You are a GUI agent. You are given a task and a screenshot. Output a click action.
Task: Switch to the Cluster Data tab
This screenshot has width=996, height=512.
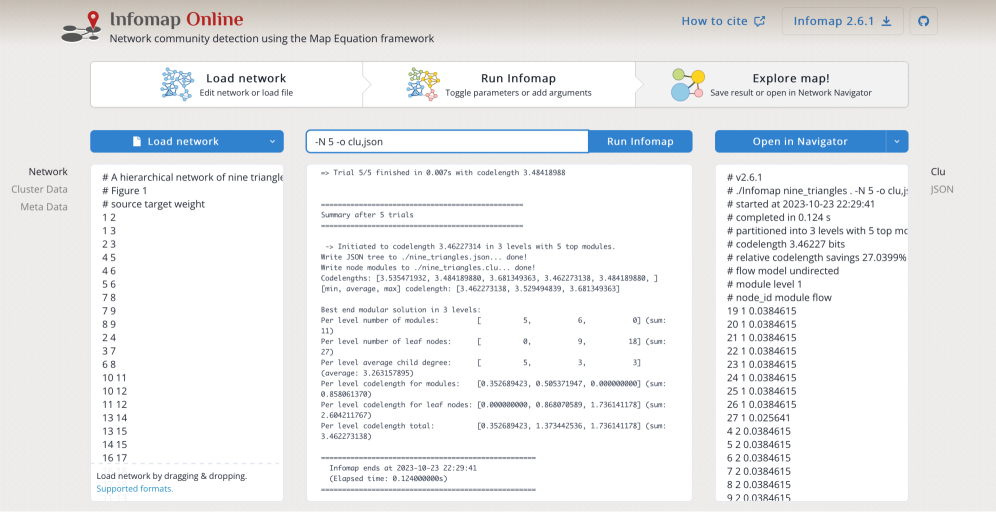tap(40, 189)
